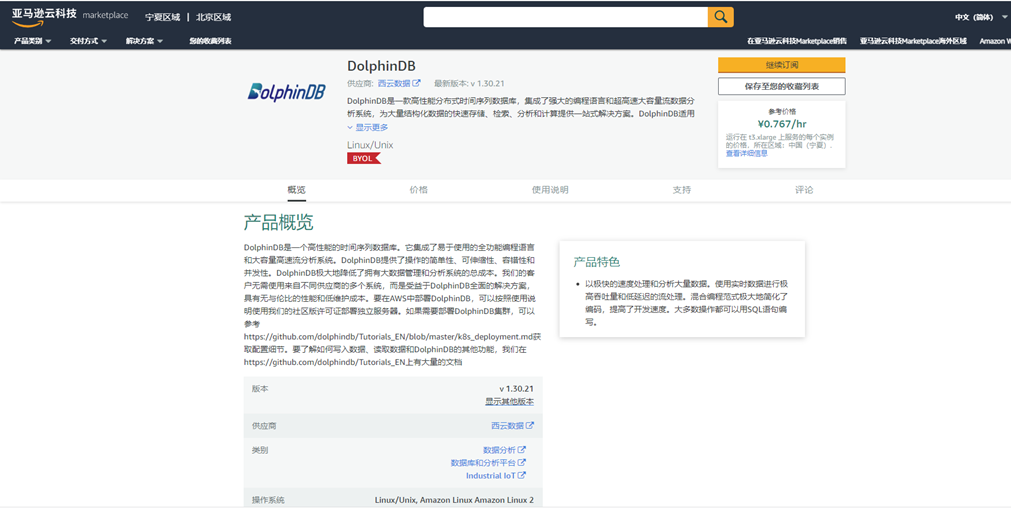Click the DolphinDB product title
The height and width of the screenshot is (508, 1011).
tap(381, 66)
